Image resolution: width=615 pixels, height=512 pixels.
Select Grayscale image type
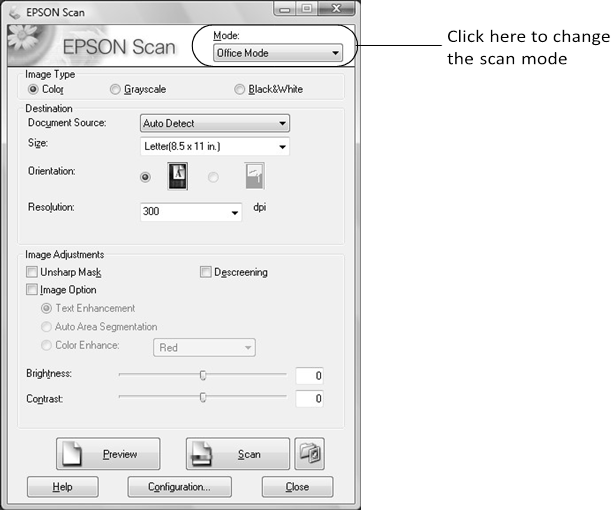(x=115, y=89)
